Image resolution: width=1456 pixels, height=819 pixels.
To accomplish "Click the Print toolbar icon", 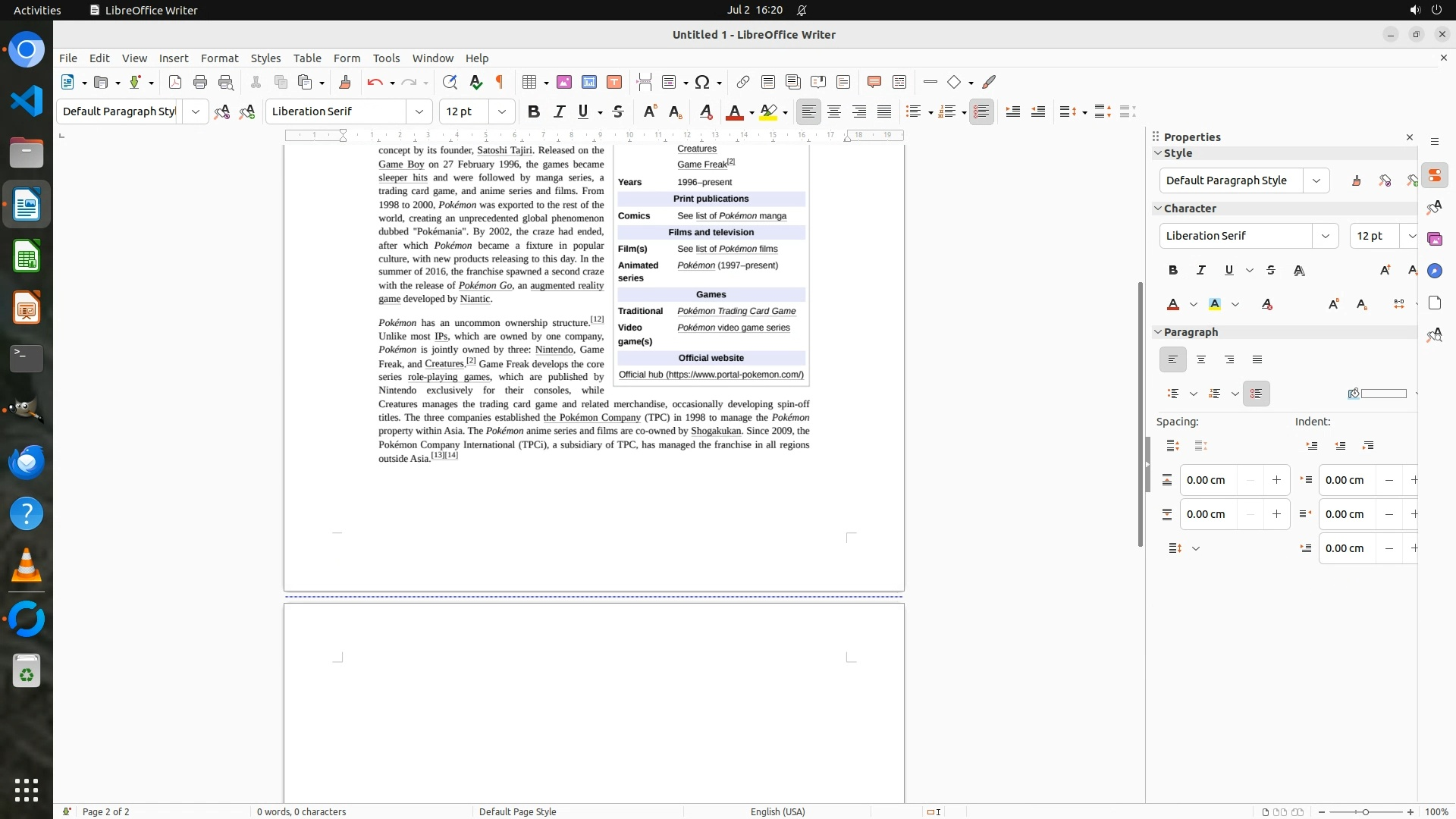I will tap(200, 82).
